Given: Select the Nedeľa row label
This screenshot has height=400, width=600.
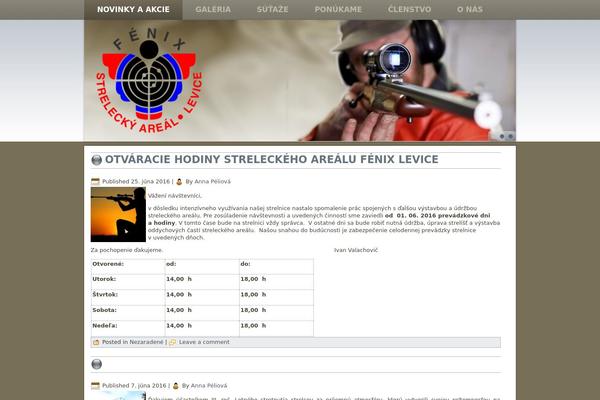Looking at the screenshot, I should 104,326.
